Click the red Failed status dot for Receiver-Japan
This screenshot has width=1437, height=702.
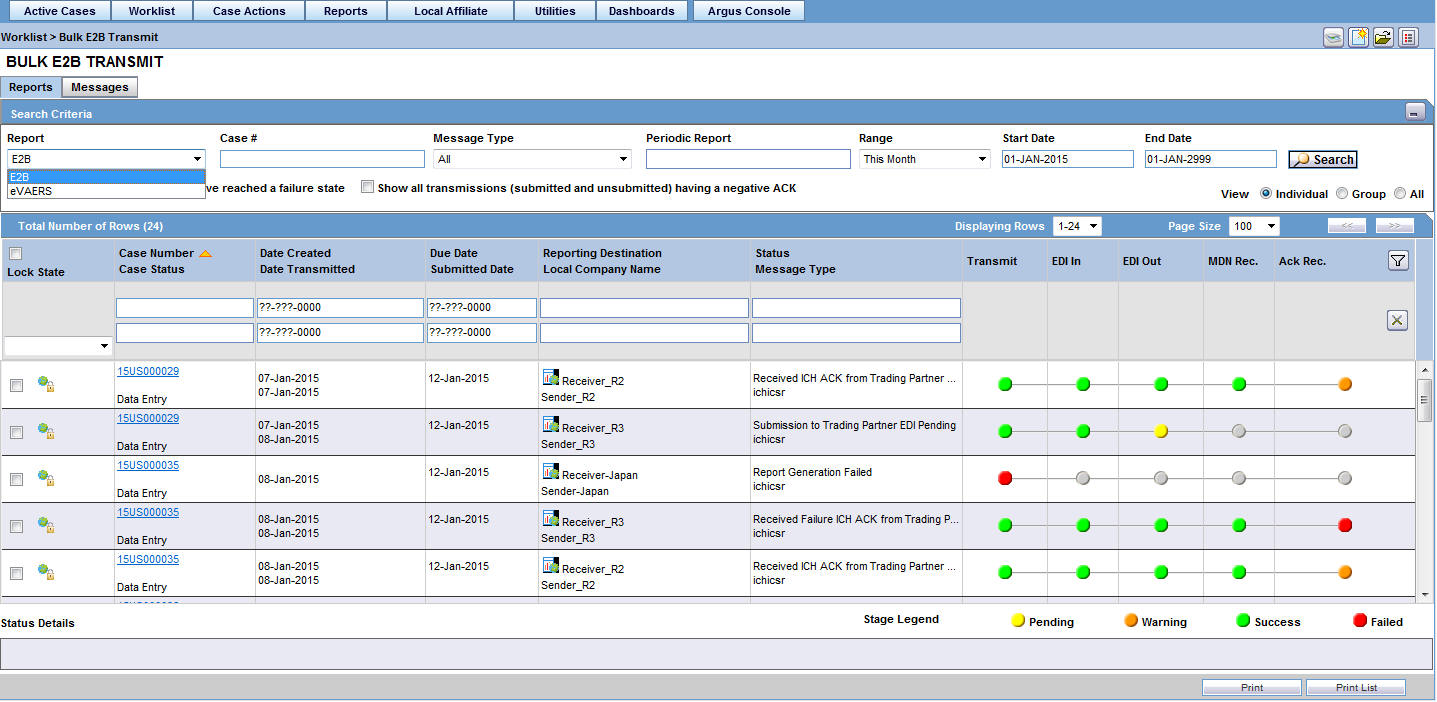[x=1005, y=478]
